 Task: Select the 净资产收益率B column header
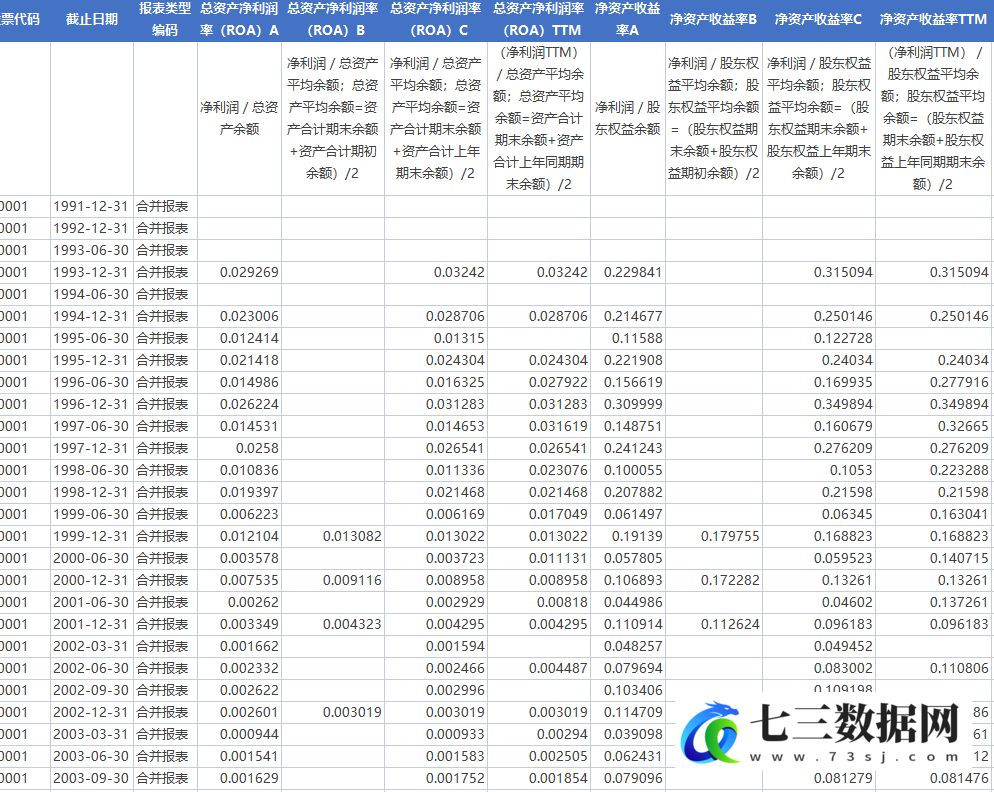[x=714, y=20]
